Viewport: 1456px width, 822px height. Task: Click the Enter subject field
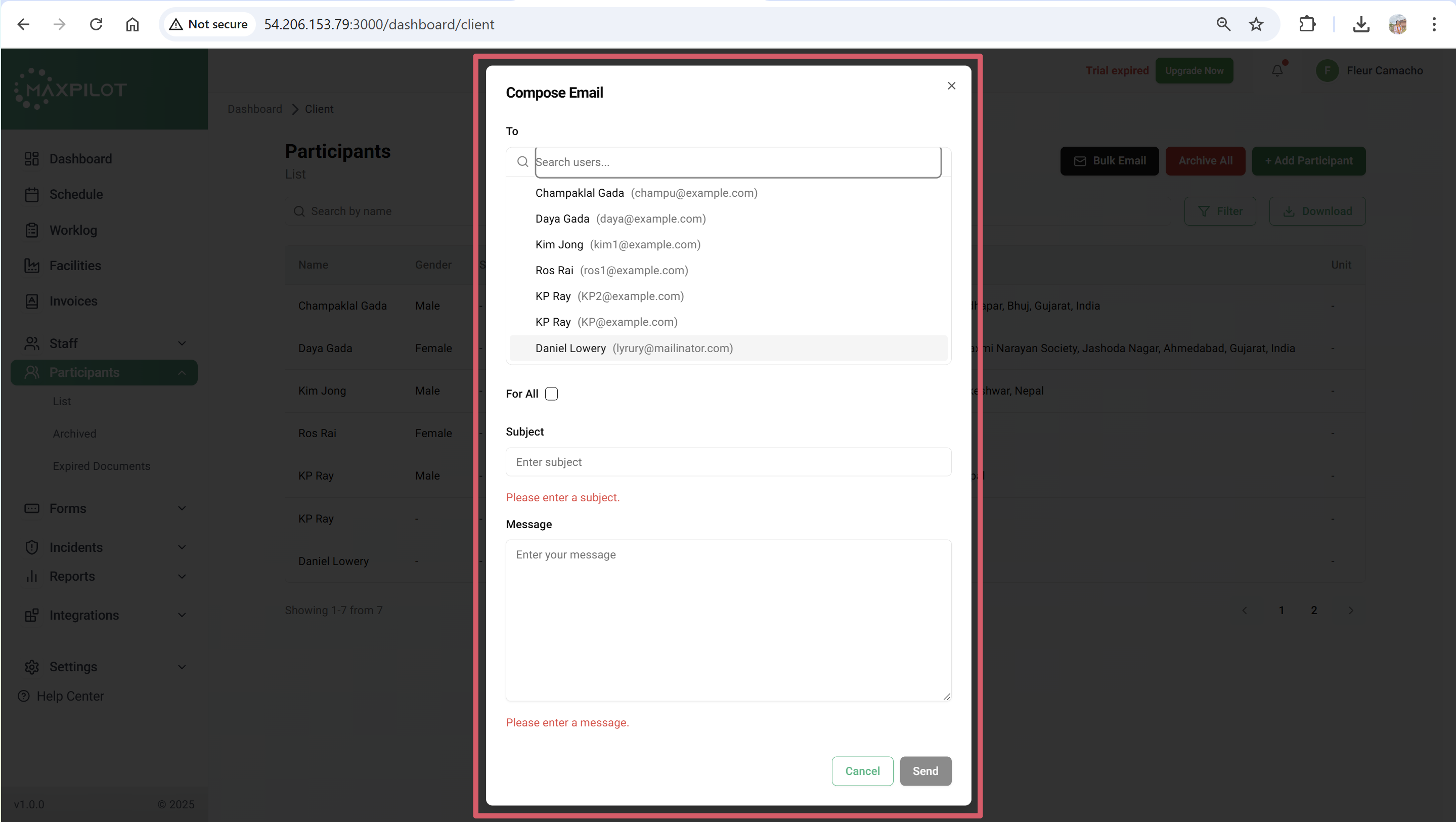728,462
